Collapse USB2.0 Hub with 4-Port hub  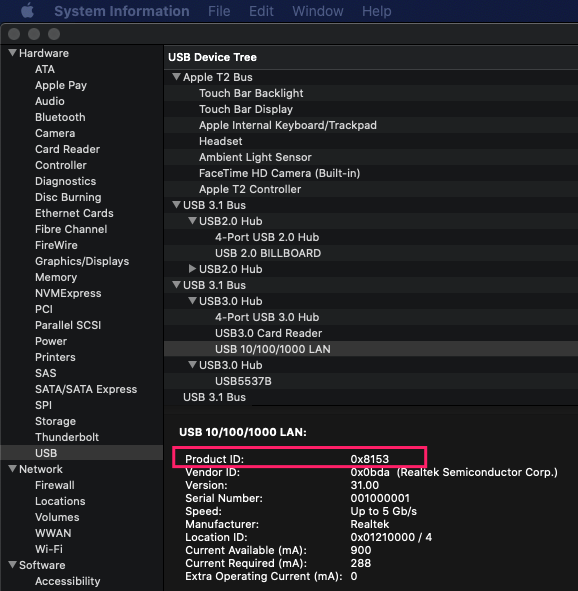pyautogui.click(x=193, y=220)
